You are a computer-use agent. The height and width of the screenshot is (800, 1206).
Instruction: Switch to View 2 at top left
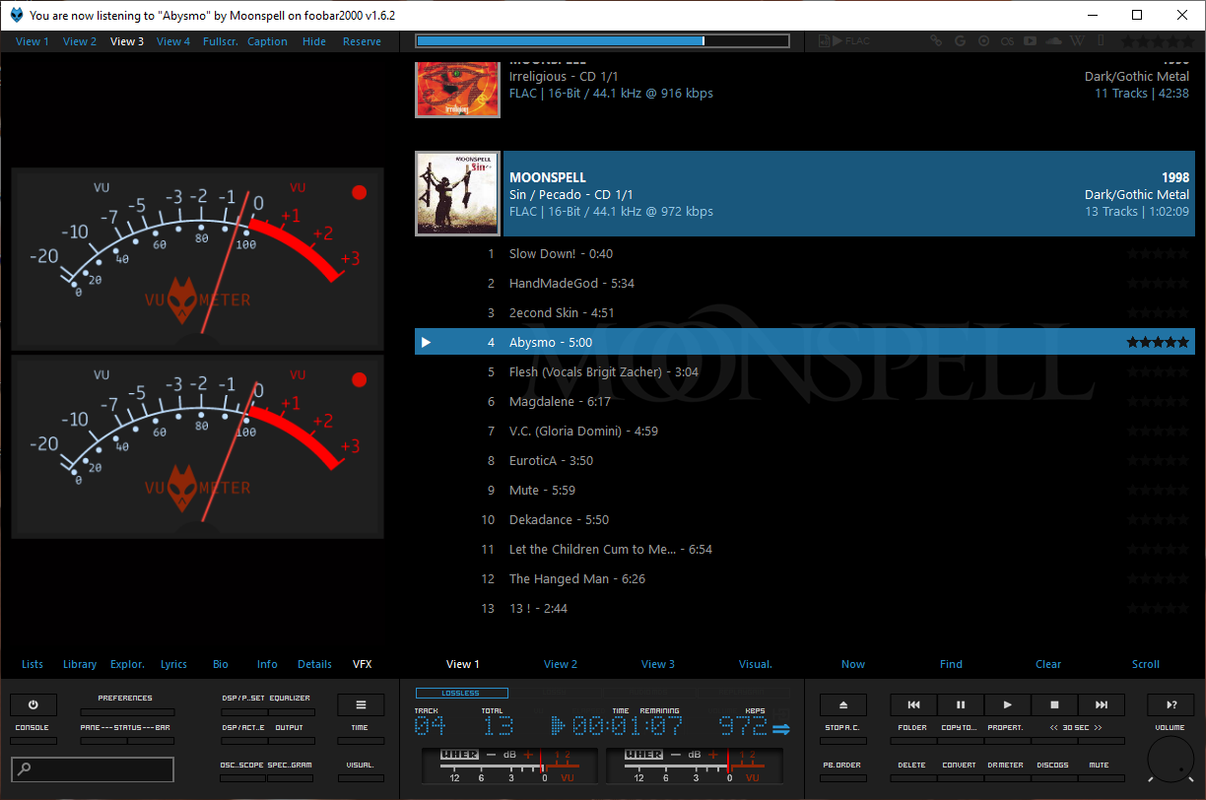(80, 42)
